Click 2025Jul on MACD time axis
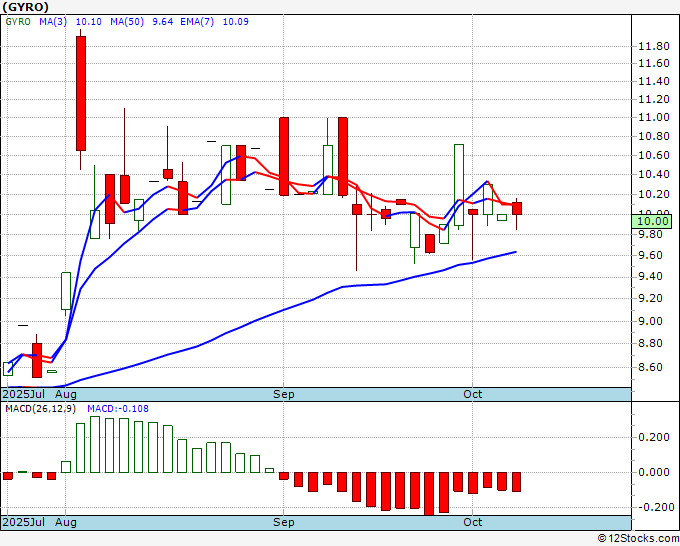This screenshot has height=546, width=680. click(x=24, y=522)
